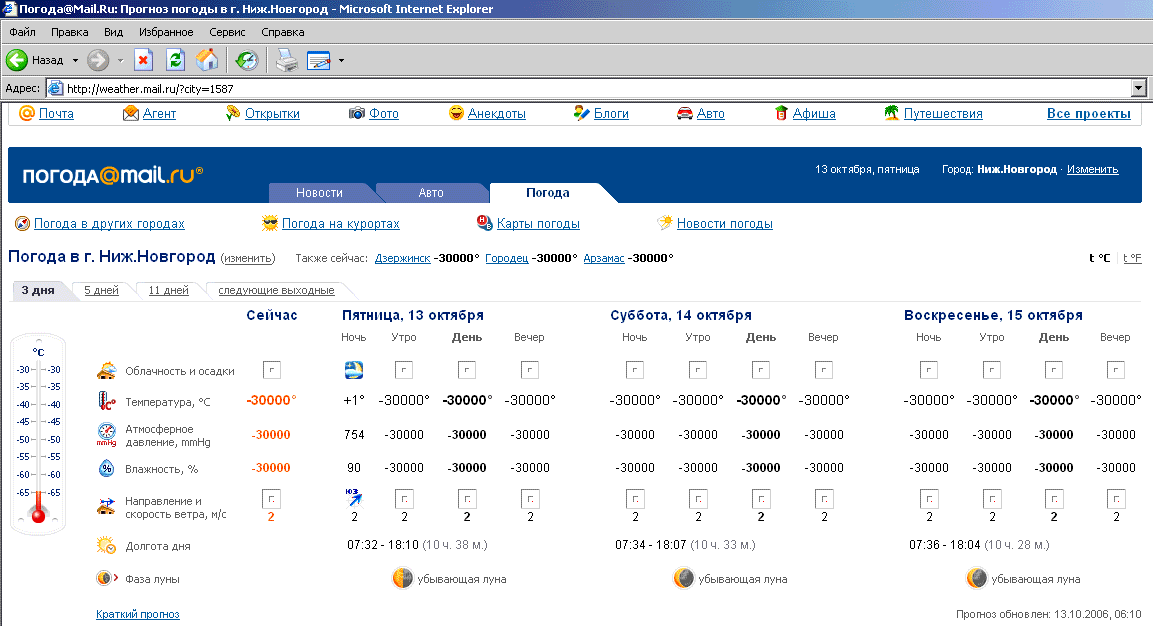Click Friday night wind direction arrow icon
Screen dimensions: 1153x626
354,498
